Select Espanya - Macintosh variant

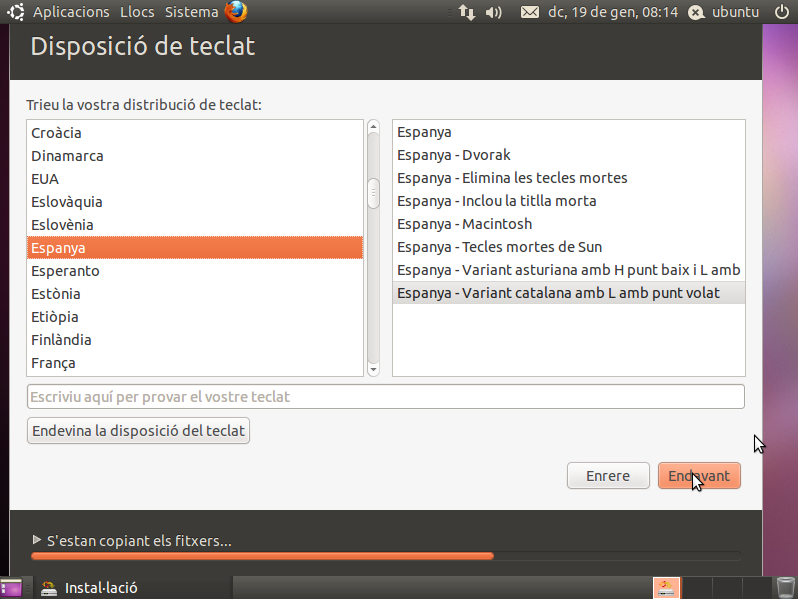click(569, 223)
